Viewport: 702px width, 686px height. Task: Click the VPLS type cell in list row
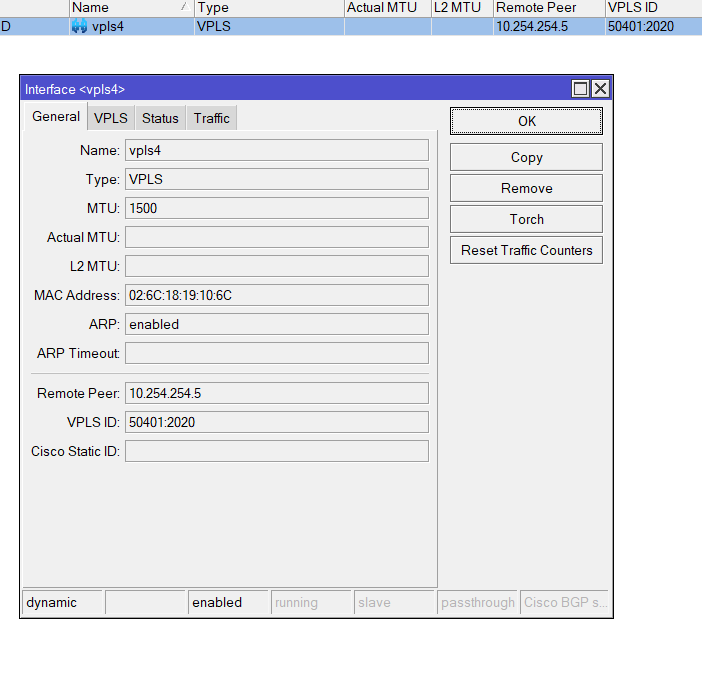click(269, 26)
